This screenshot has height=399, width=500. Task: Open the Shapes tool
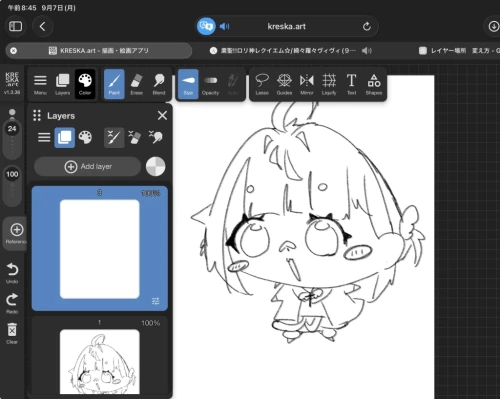tap(374, 84)
